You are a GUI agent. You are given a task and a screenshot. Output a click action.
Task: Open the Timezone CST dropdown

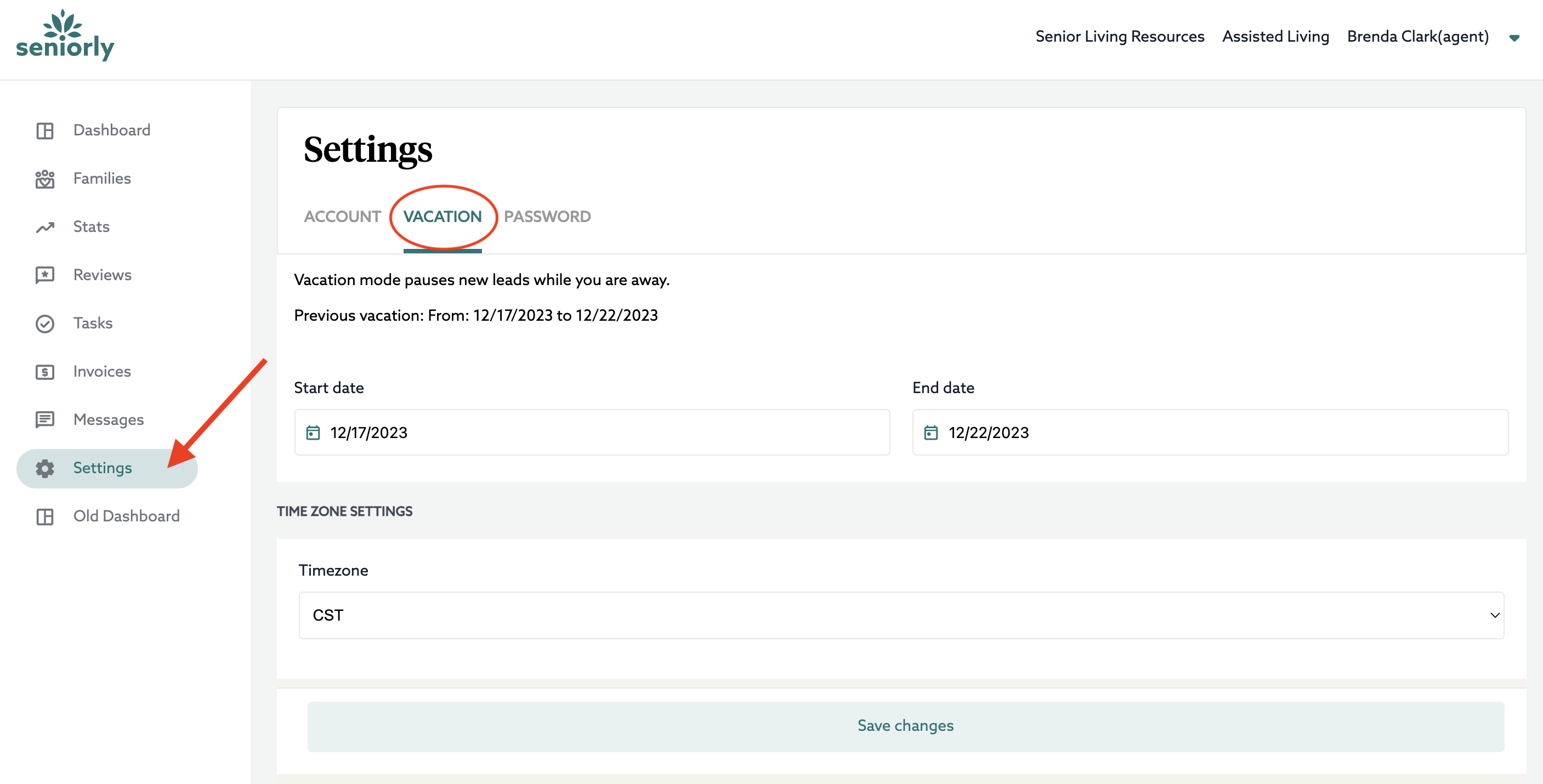(901, 615)
